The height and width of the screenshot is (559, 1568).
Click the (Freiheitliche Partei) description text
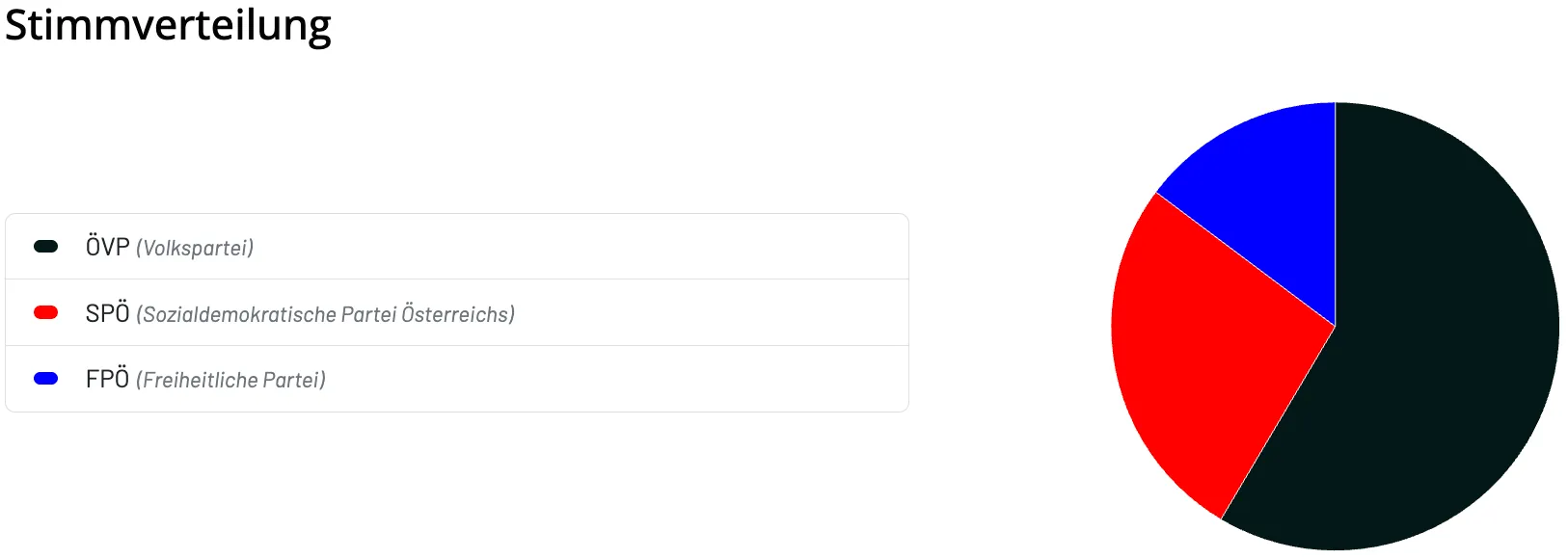[231, 380]
